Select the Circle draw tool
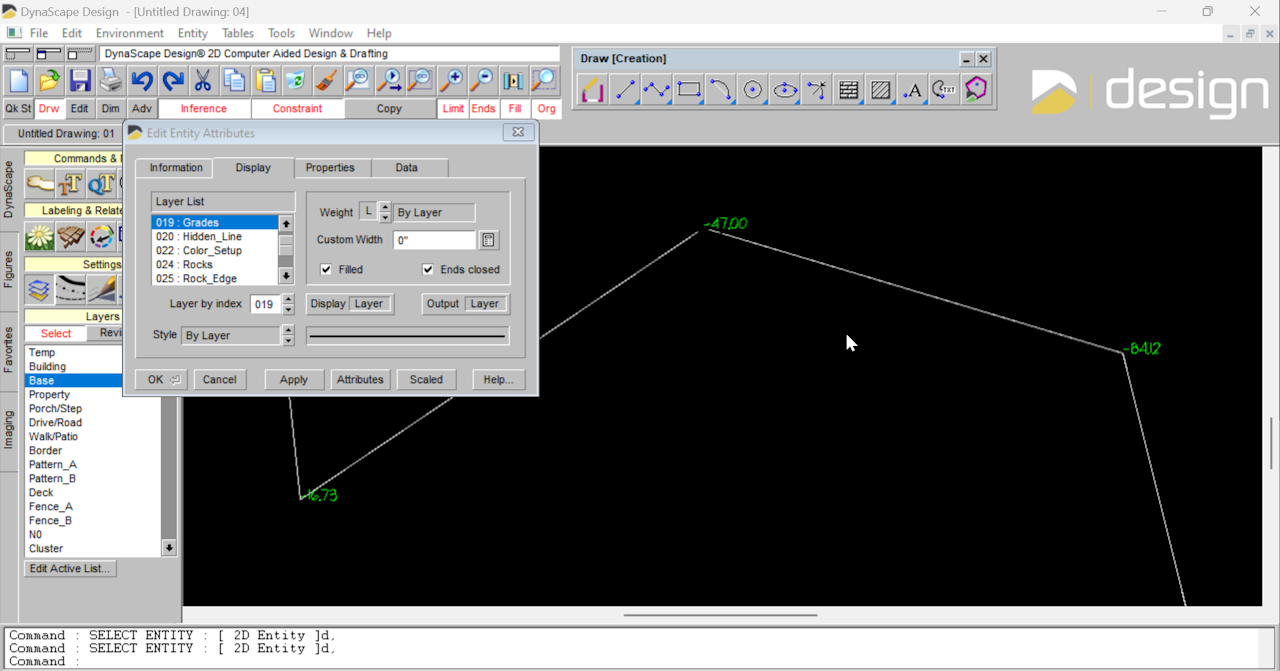This screenshot has height=671, width=1280. click(753, 91)
